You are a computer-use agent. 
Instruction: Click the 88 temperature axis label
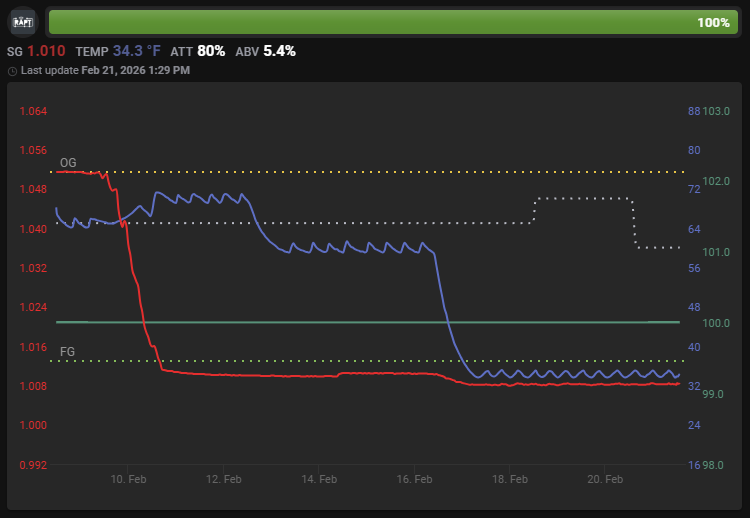click(694, 111)
